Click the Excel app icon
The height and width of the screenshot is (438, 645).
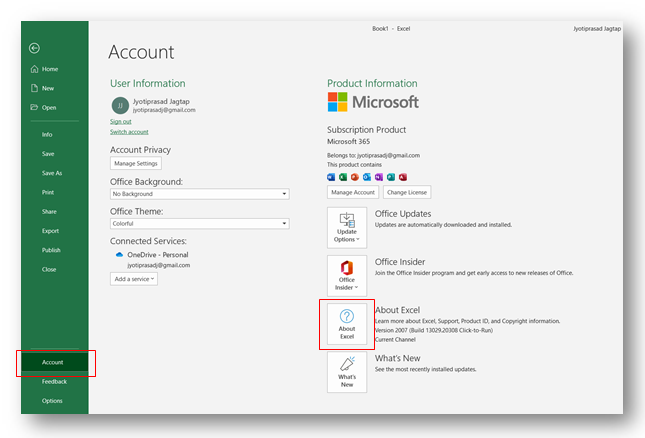coord(343,177)
